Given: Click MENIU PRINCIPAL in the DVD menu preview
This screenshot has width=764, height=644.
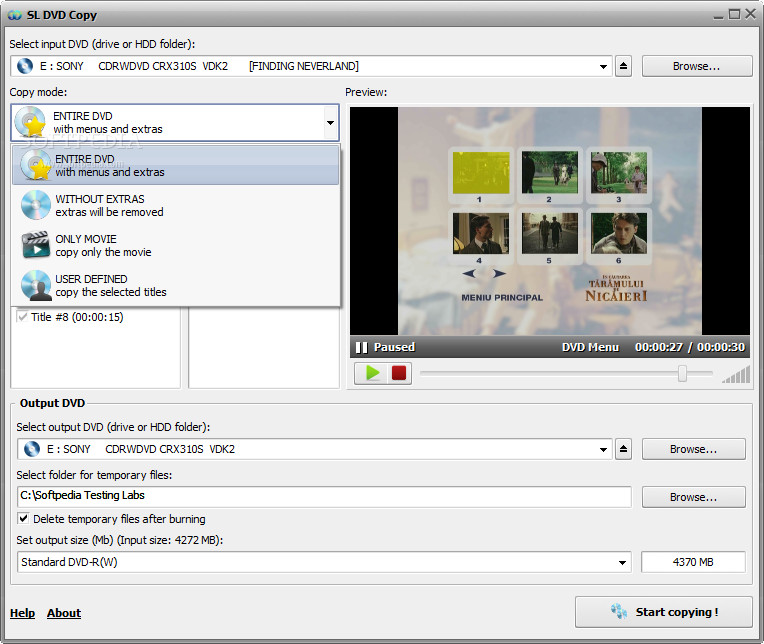Looking at the screenshot, I should (x=502, y=297).
